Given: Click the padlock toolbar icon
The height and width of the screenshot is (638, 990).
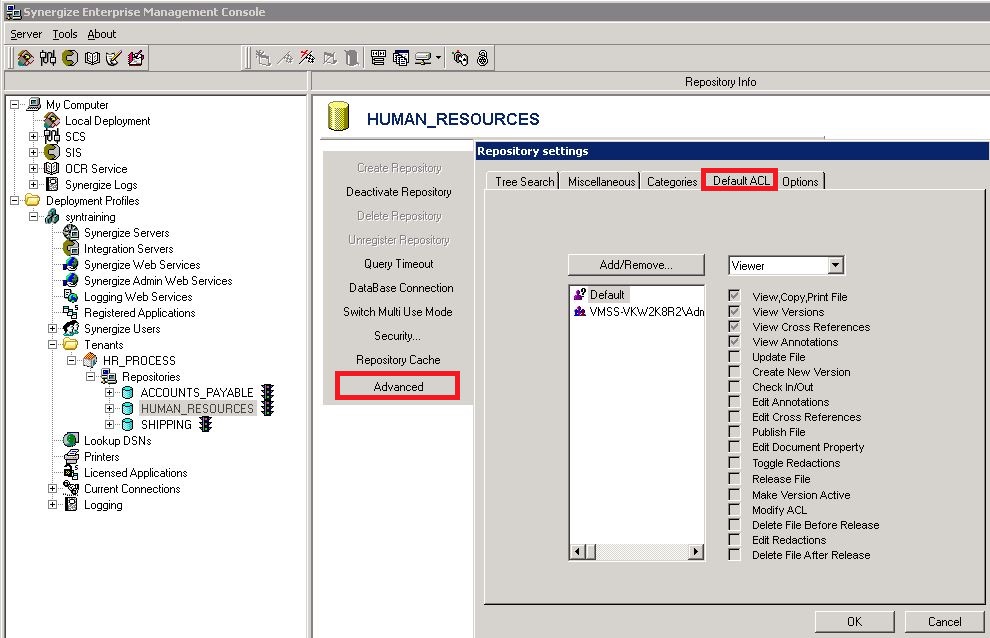Looking at the screenshot, I should coord(482,58).
